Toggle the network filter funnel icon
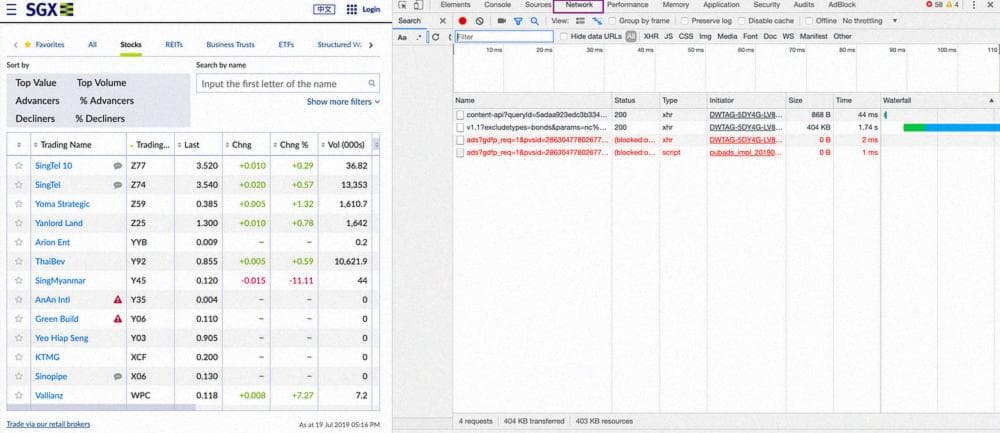 click(x=518, y=21)
